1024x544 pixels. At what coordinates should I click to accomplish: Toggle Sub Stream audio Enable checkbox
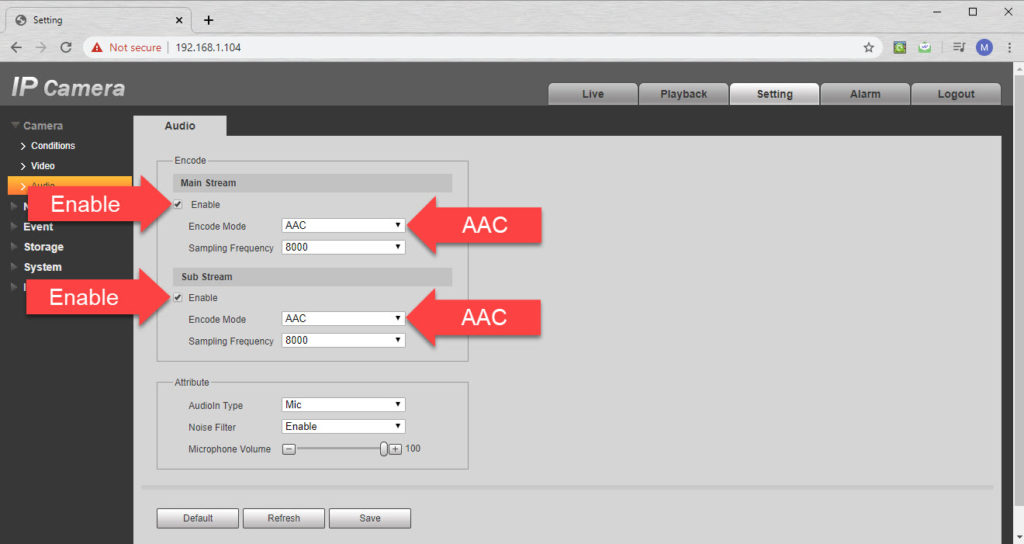click(178, 298)
